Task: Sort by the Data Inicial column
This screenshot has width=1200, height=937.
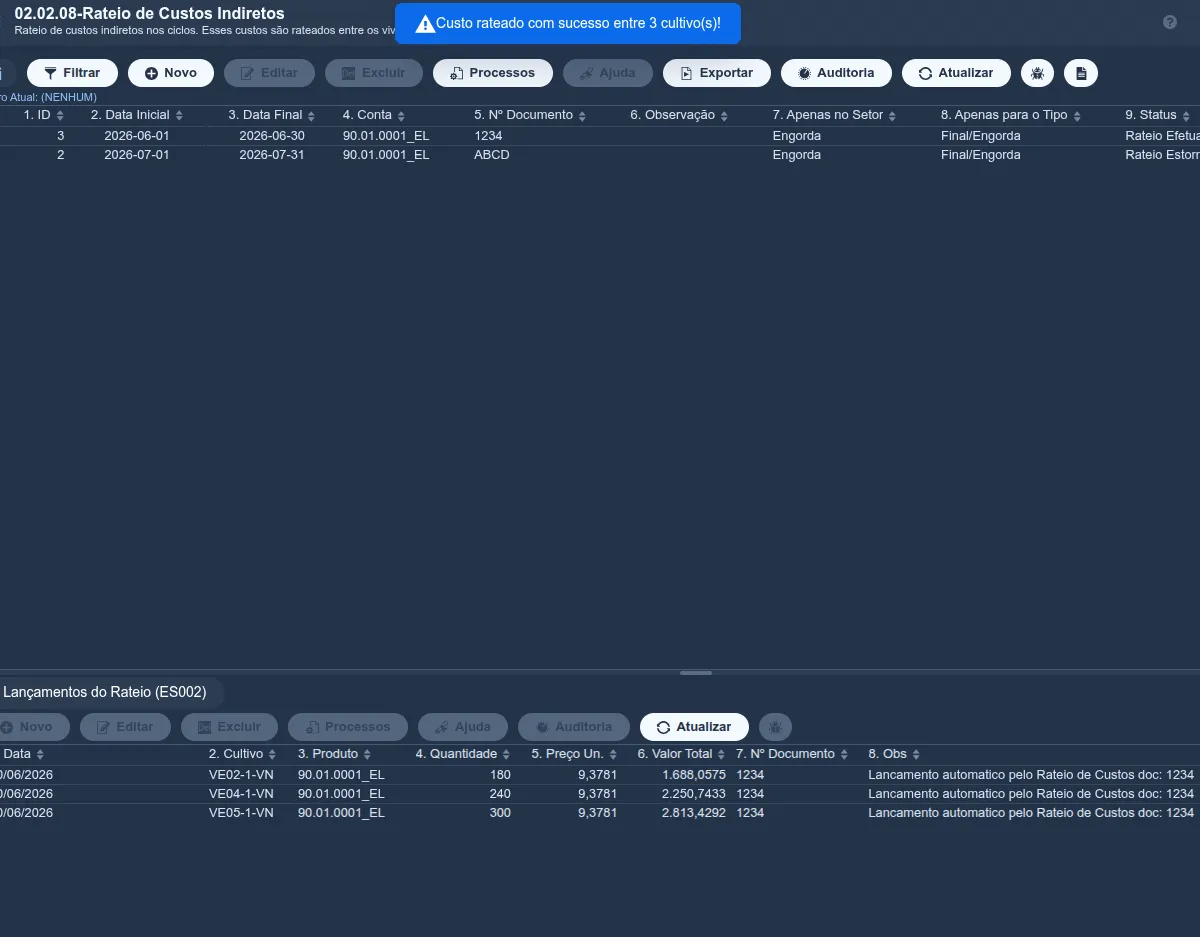Action: point(137,115)
